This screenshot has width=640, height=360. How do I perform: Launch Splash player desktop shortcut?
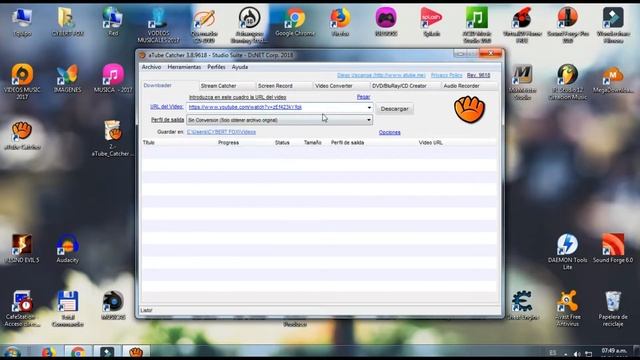[431, 22]
